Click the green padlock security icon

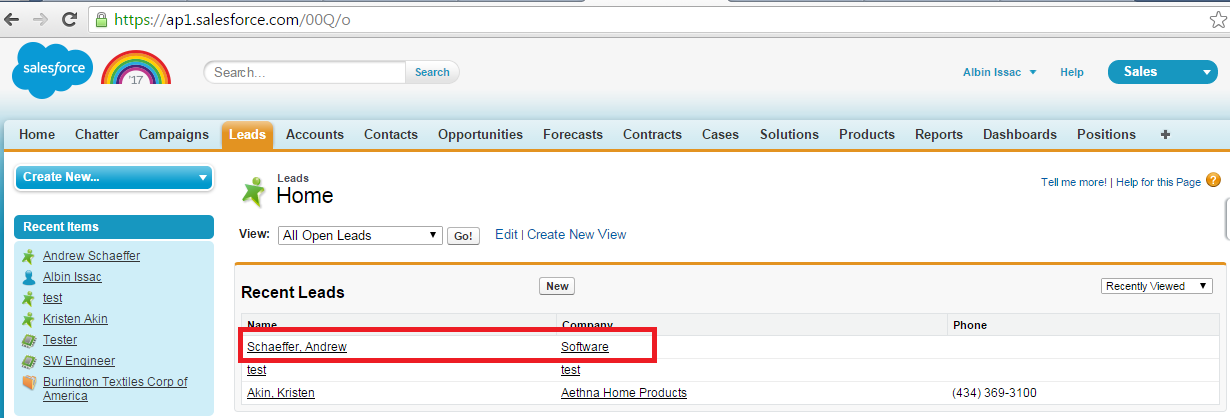pos(101,19)
